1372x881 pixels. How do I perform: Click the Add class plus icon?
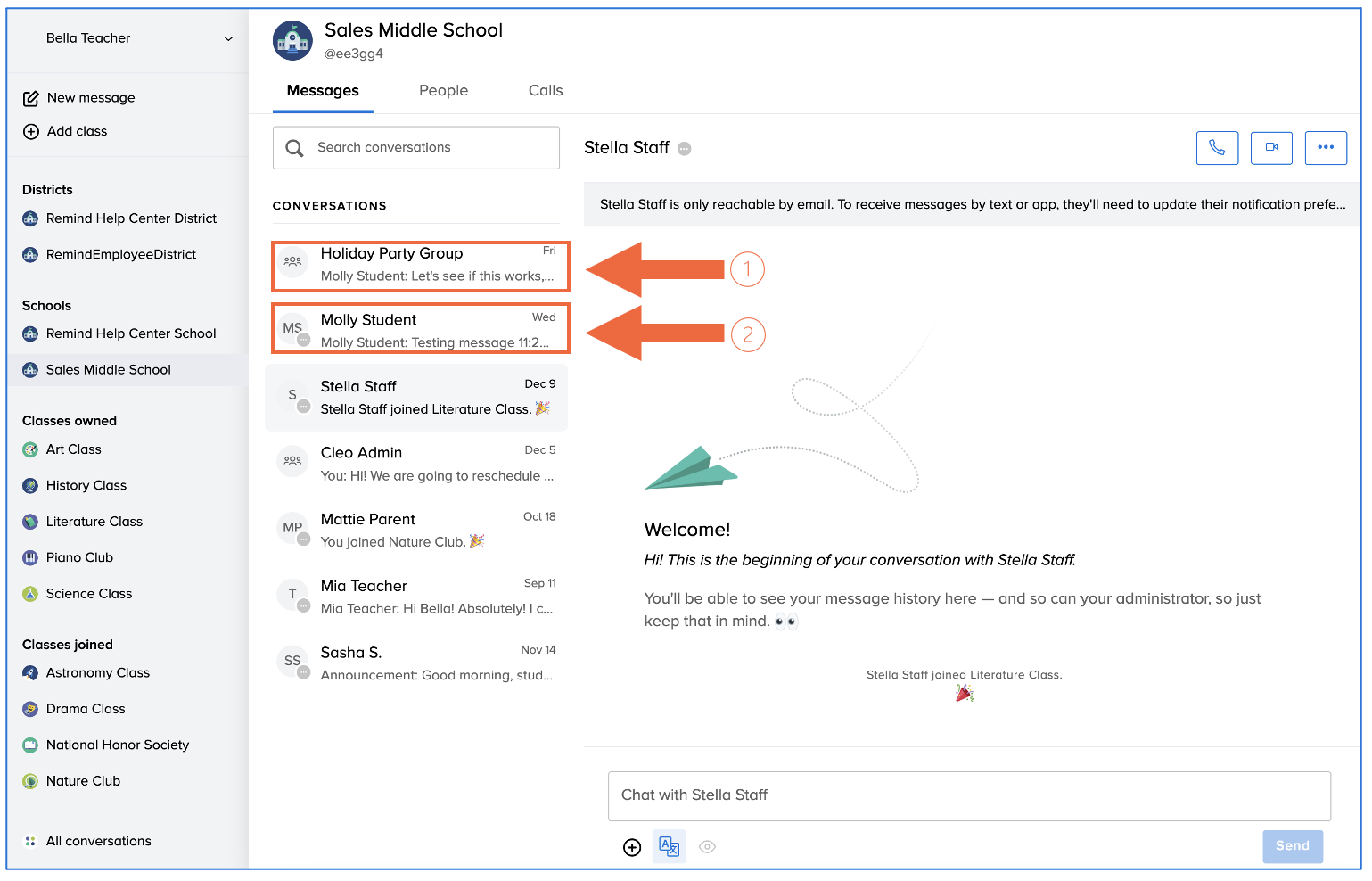[x=31, y=132]
